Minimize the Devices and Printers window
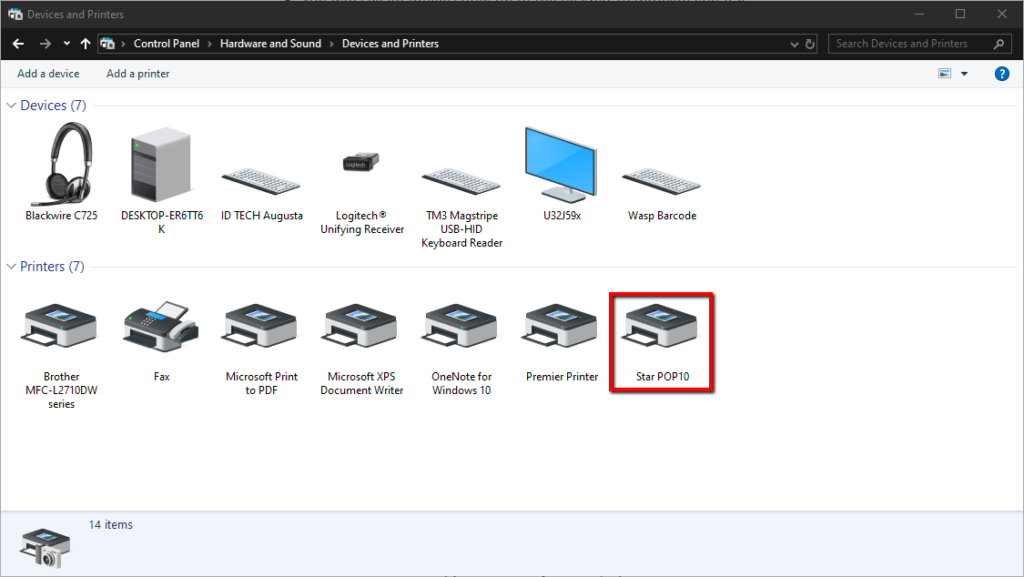Screen dimensions: 1024x577 (x=919, y=14)
